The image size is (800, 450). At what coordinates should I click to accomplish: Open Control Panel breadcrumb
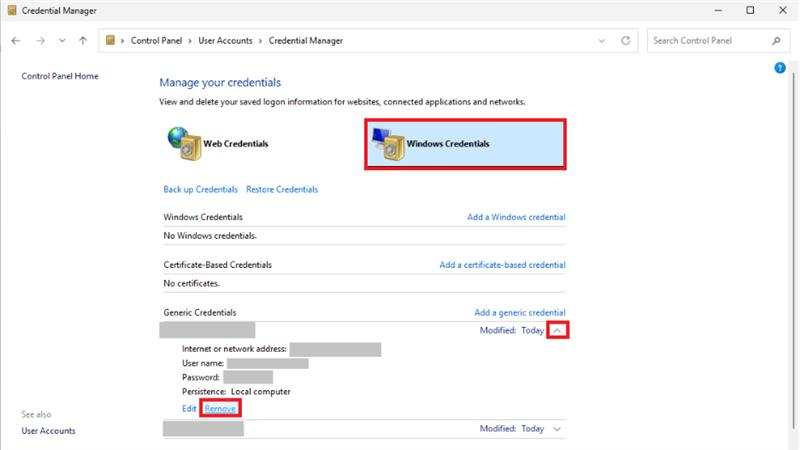click(156, 41)
